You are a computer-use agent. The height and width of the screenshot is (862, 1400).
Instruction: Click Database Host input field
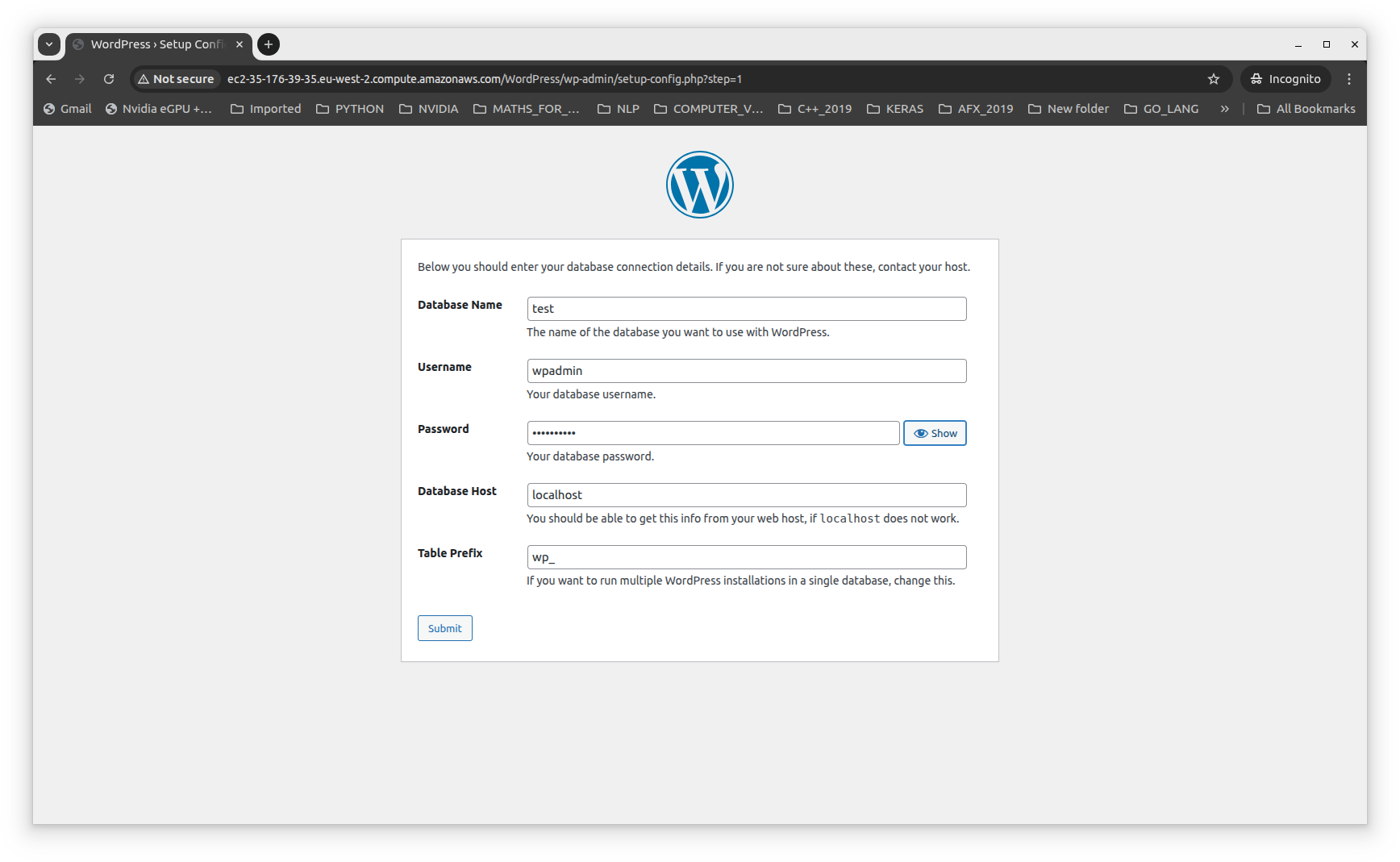click(x=747, y=495)
